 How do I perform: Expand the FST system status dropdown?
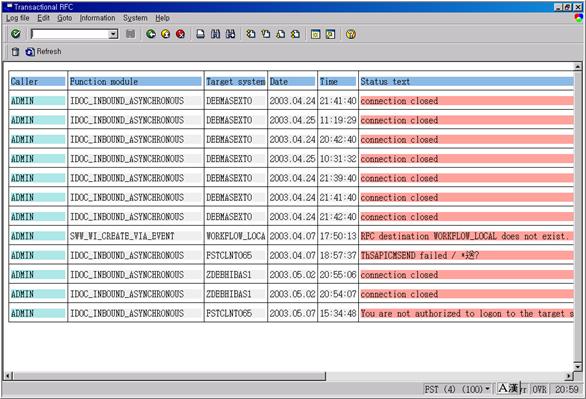point(487,389)
